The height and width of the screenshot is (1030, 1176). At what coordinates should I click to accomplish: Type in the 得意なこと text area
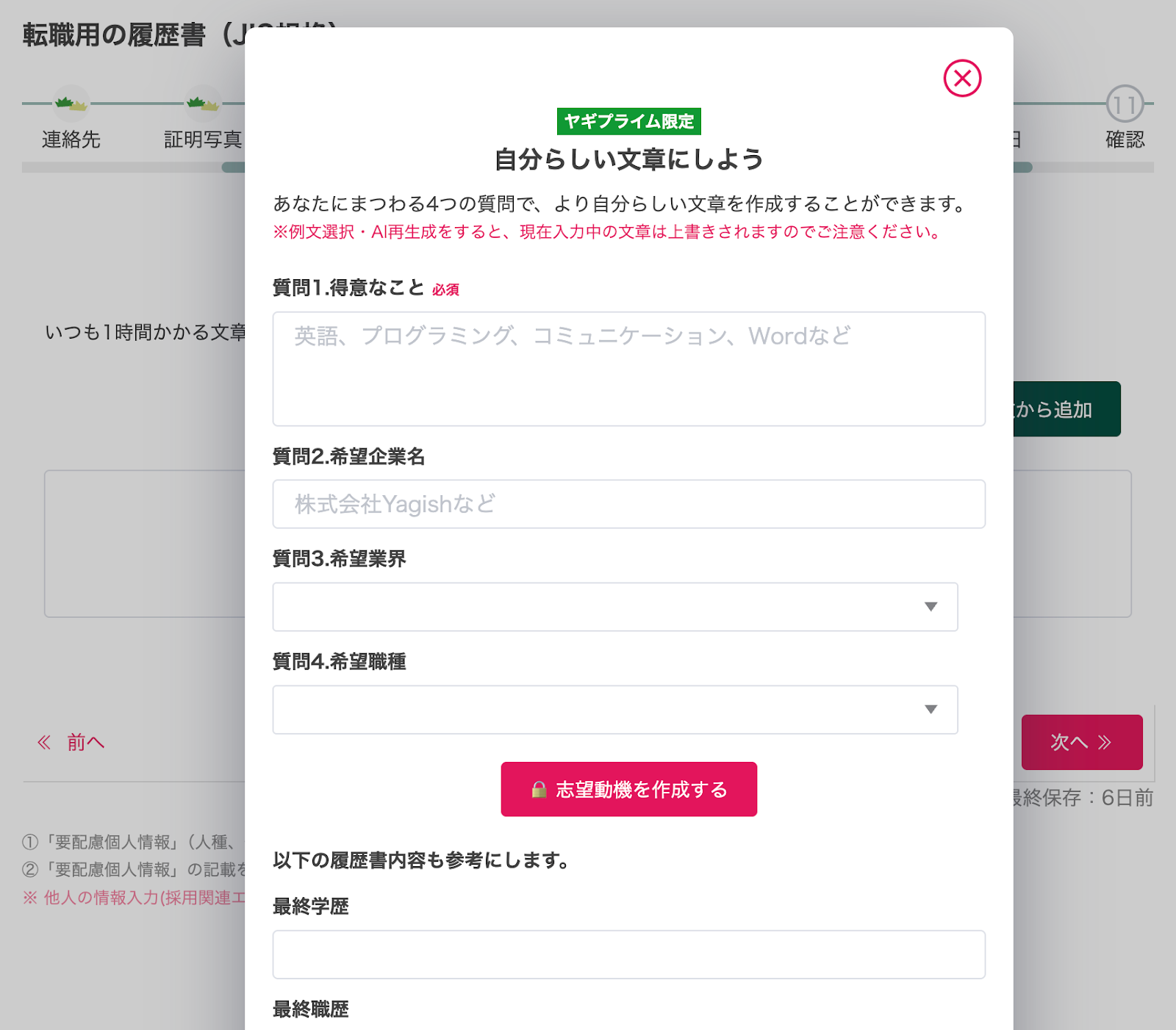pyautogui.click(x=628, y=369)
